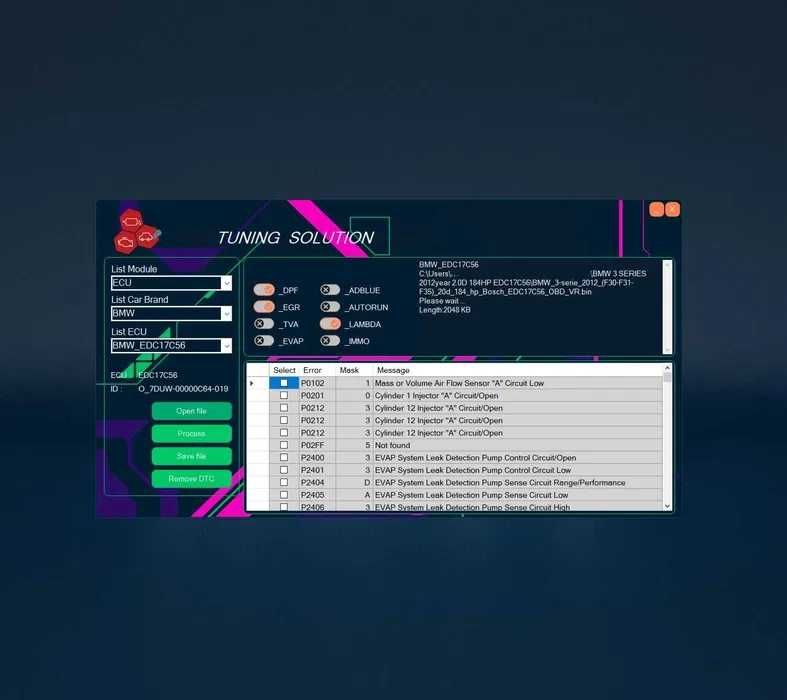
Task: Check the P02FF row checkbox
Action: 284,445
